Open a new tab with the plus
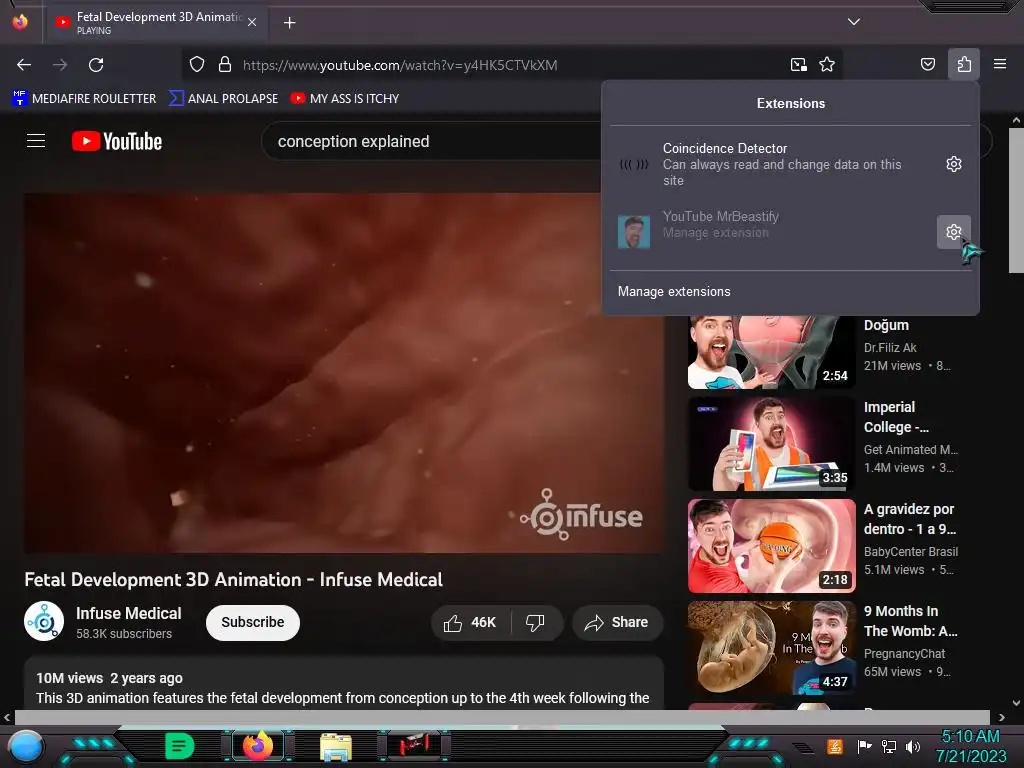1024x768 pixels. point(289,23)
